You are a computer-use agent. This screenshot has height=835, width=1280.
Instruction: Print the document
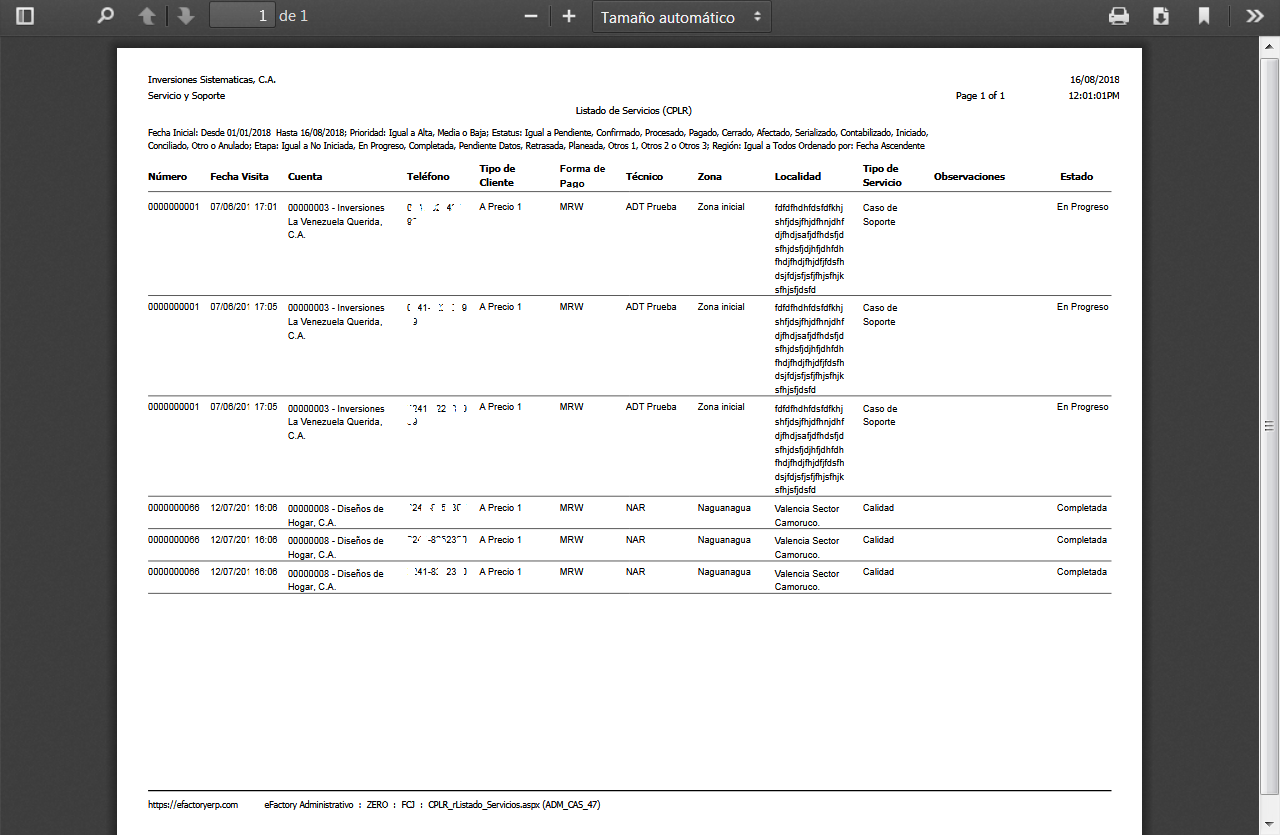[1119, 16]
